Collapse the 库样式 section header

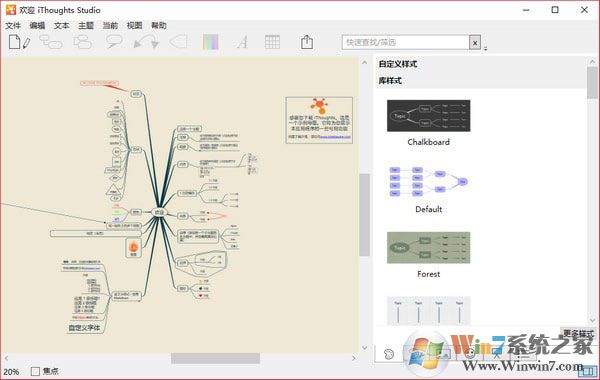[x=390, y=81]
